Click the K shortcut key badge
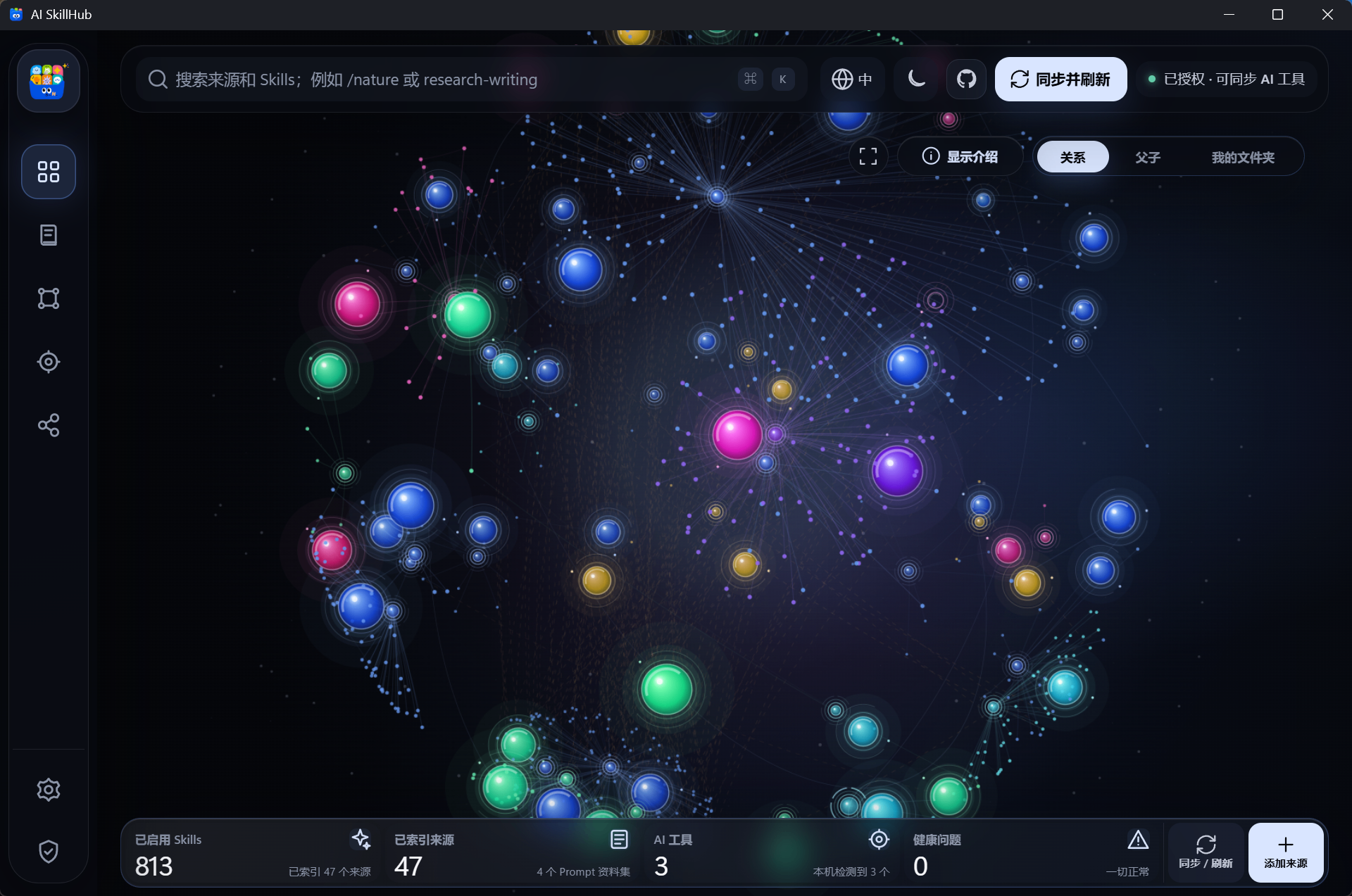The image size is (1352, 896). [782, 80]
